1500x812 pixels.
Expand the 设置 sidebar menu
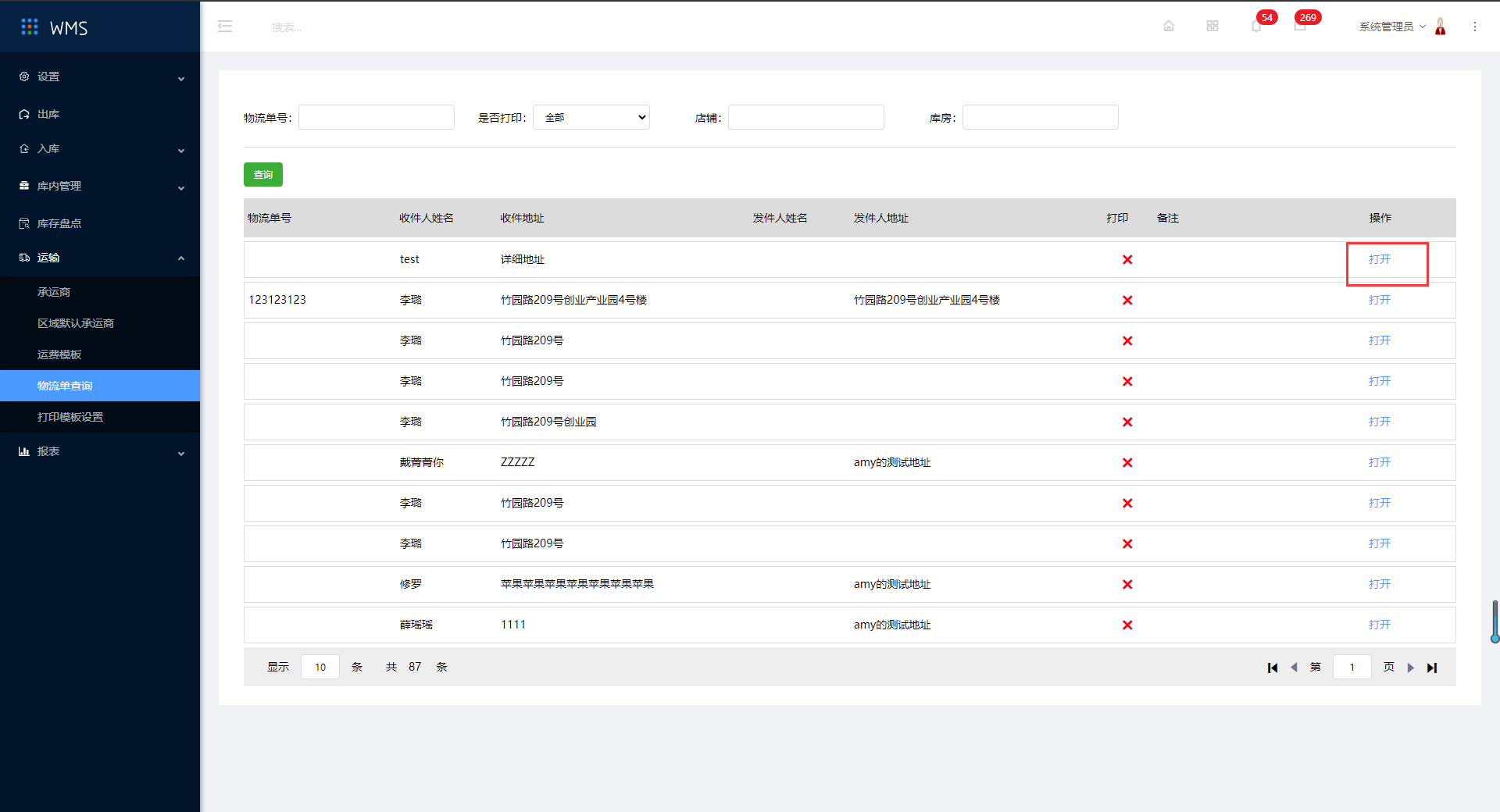[x=100, y=77]
